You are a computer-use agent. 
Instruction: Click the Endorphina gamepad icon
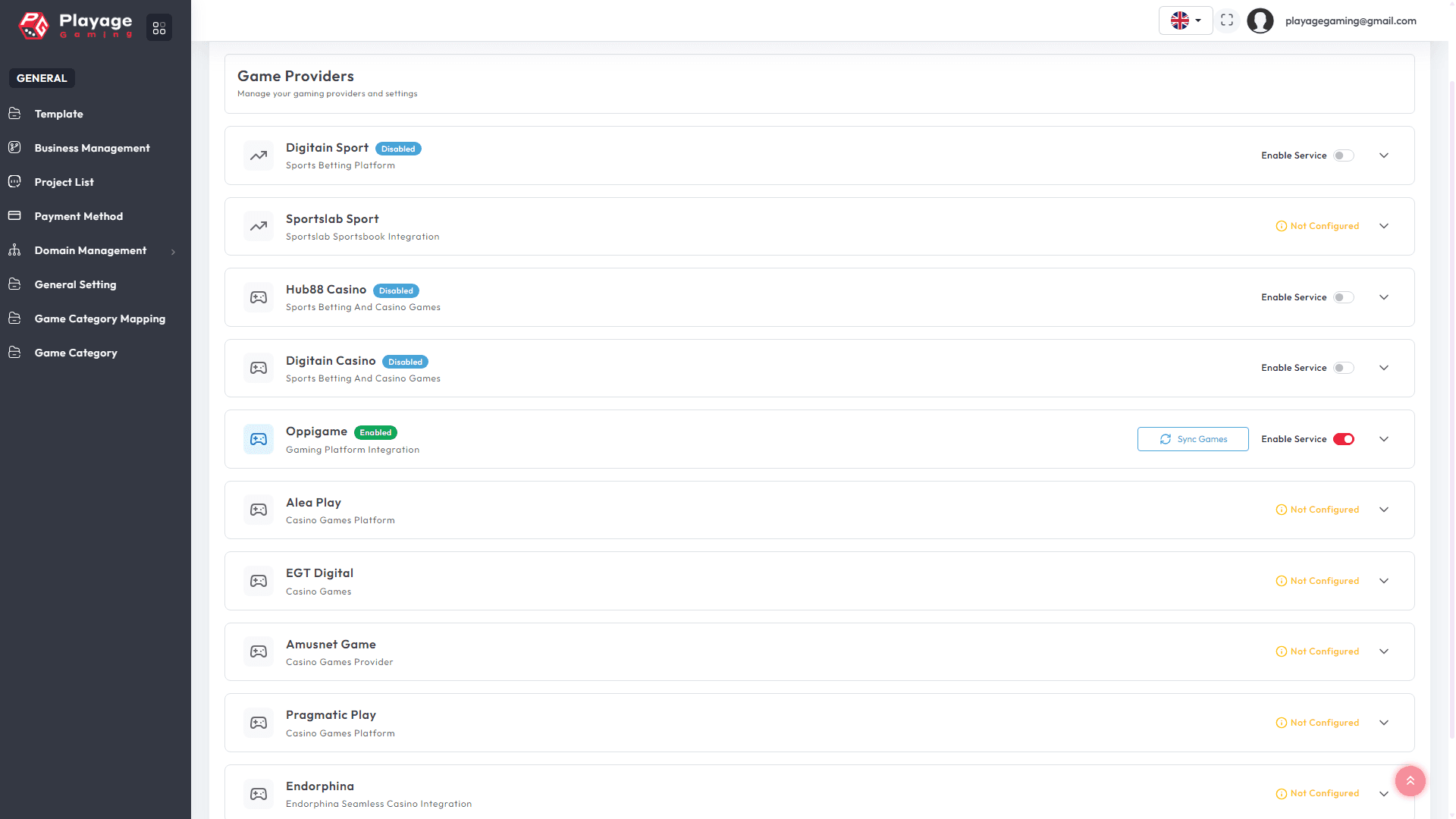pyautogui.click(x=259, y=794)
